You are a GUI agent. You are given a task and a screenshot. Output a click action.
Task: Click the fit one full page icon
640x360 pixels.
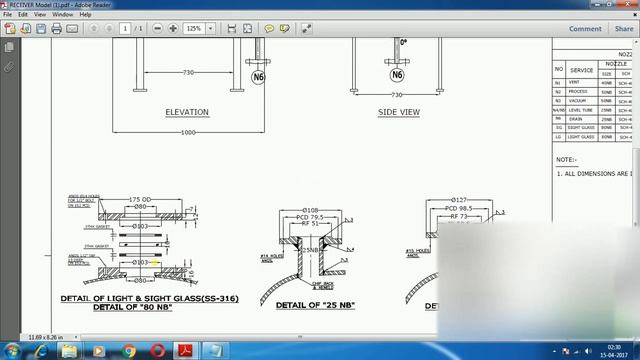[x=247, y=29]
